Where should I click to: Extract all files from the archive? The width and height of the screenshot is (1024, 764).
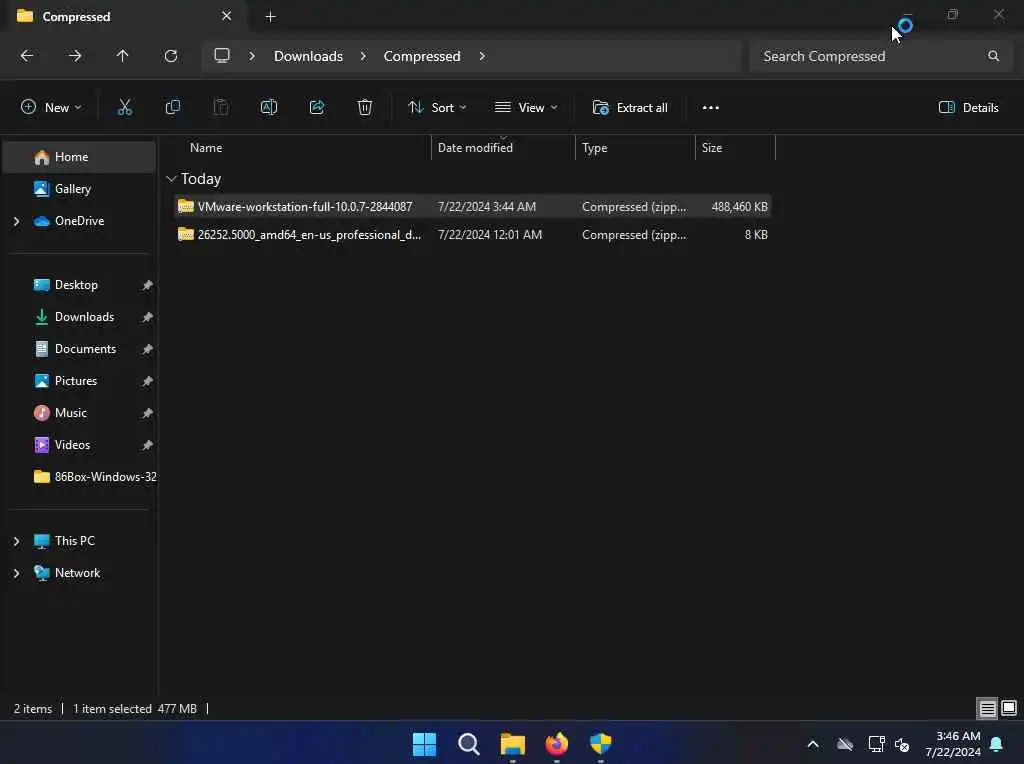[630, 108]
